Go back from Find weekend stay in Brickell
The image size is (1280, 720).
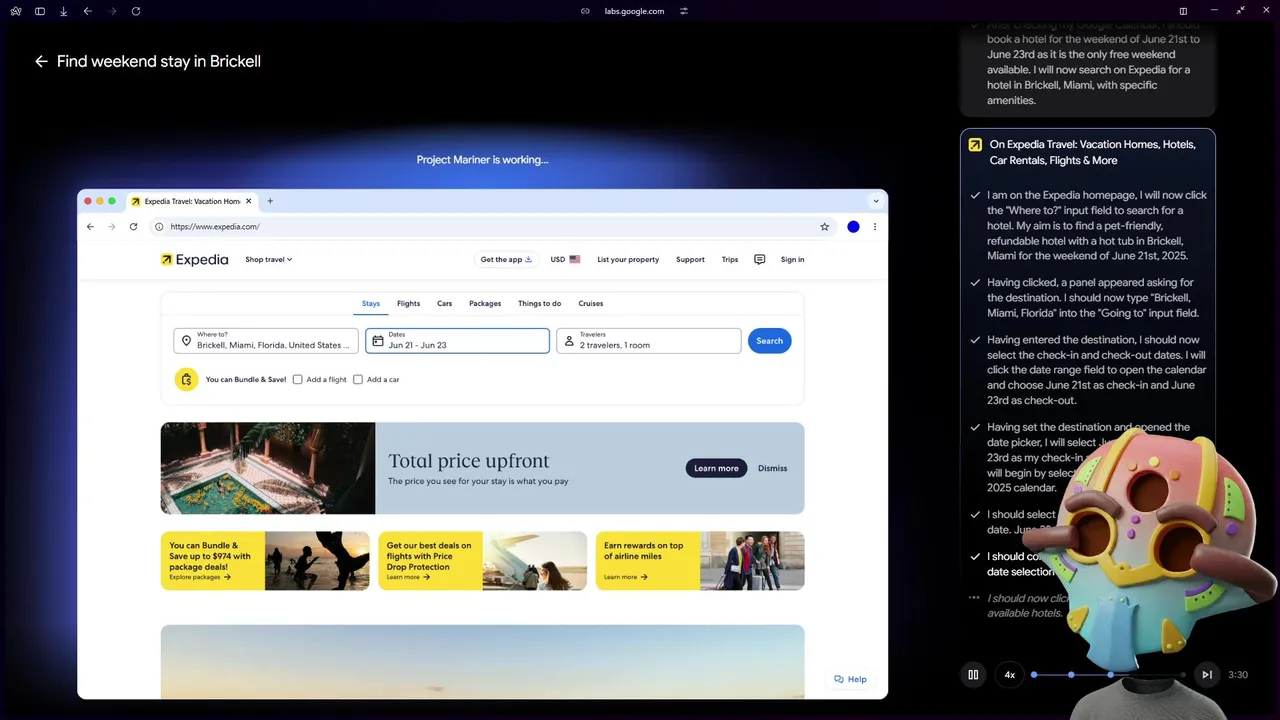(41, 61)
